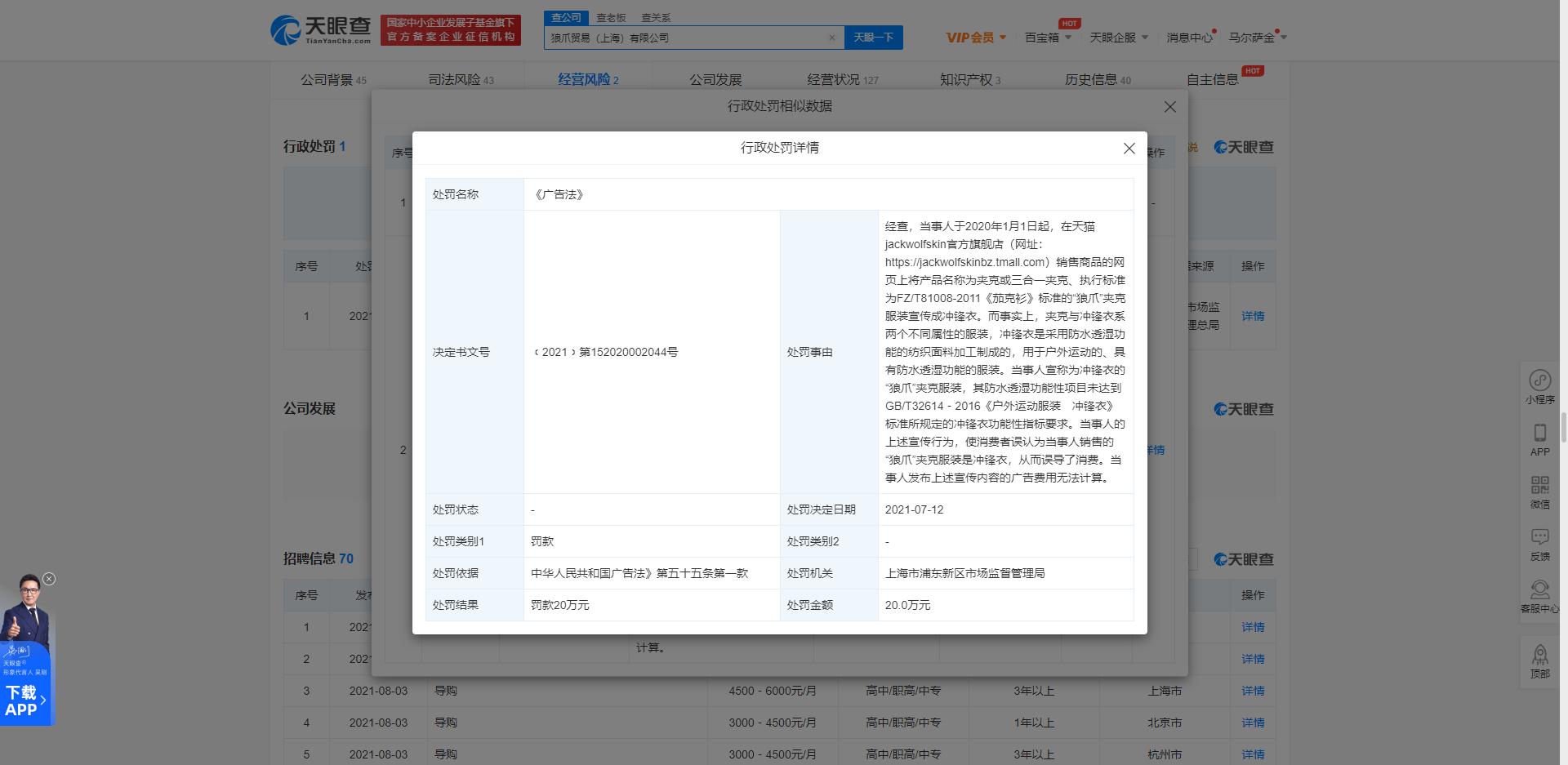Viewport: 1568px width, 765px height.
Task: Expand the VIP会员 dropdown
Action: click(976, 38)
